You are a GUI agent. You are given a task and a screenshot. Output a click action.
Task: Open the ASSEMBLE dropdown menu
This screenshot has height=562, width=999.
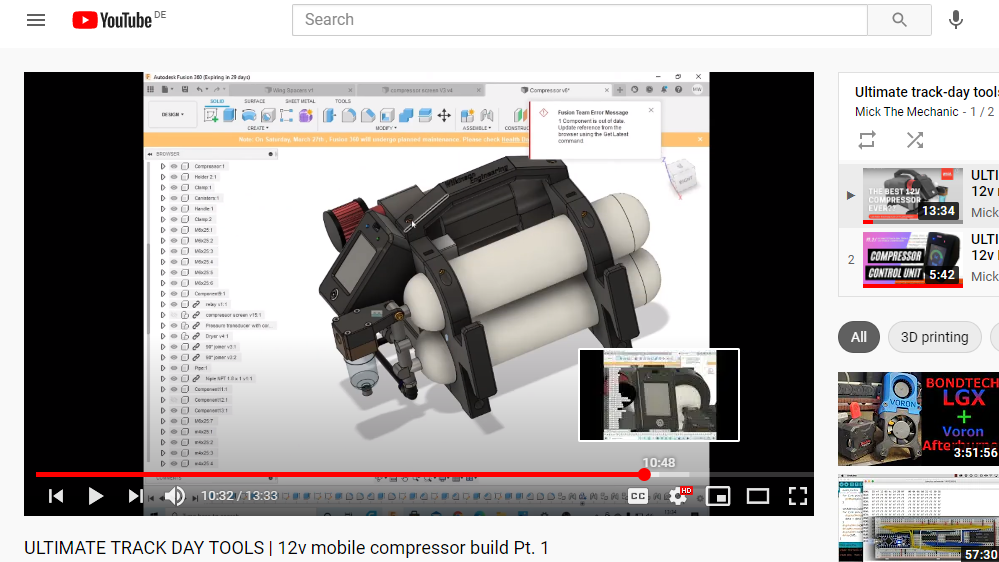coord(475,128)
